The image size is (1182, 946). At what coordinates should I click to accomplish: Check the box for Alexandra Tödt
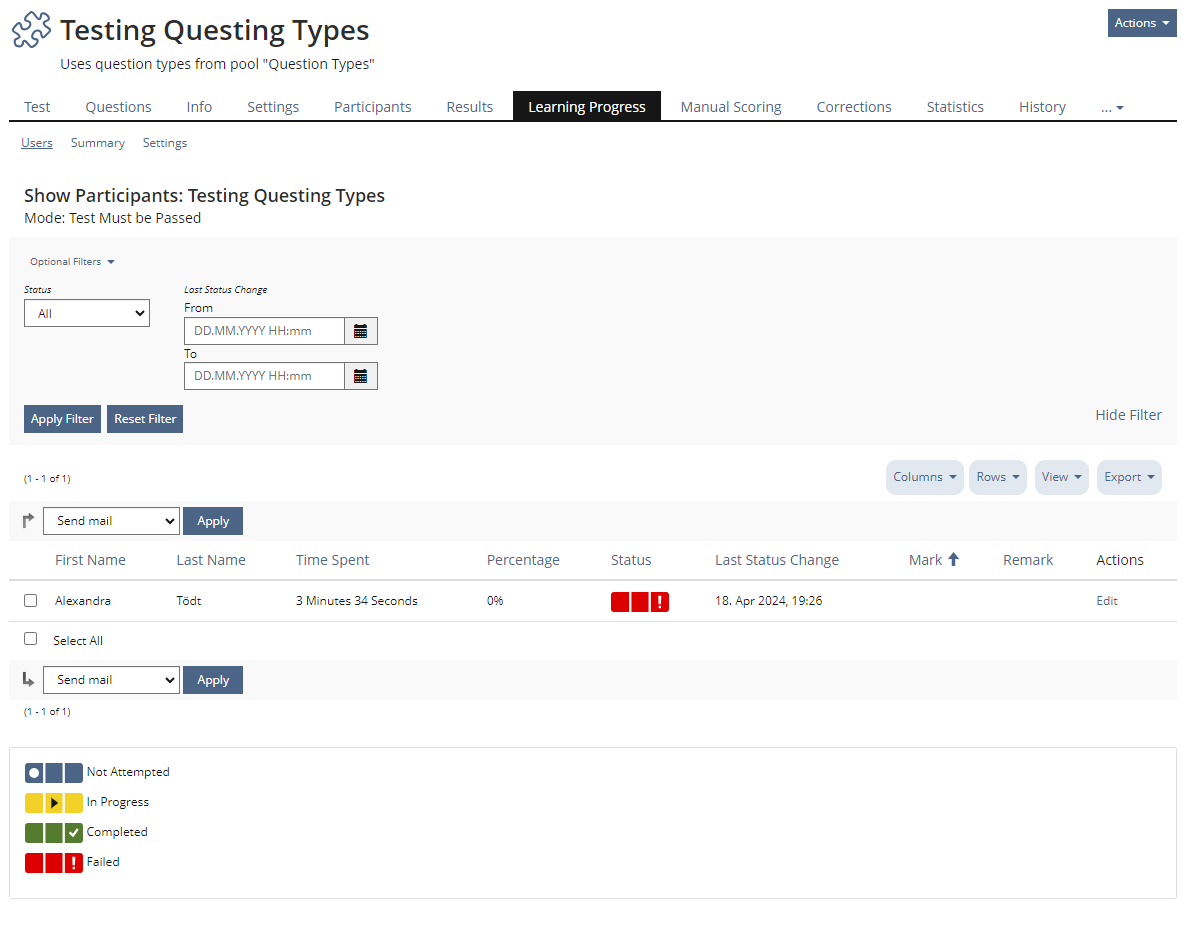(x=31, y=601)
